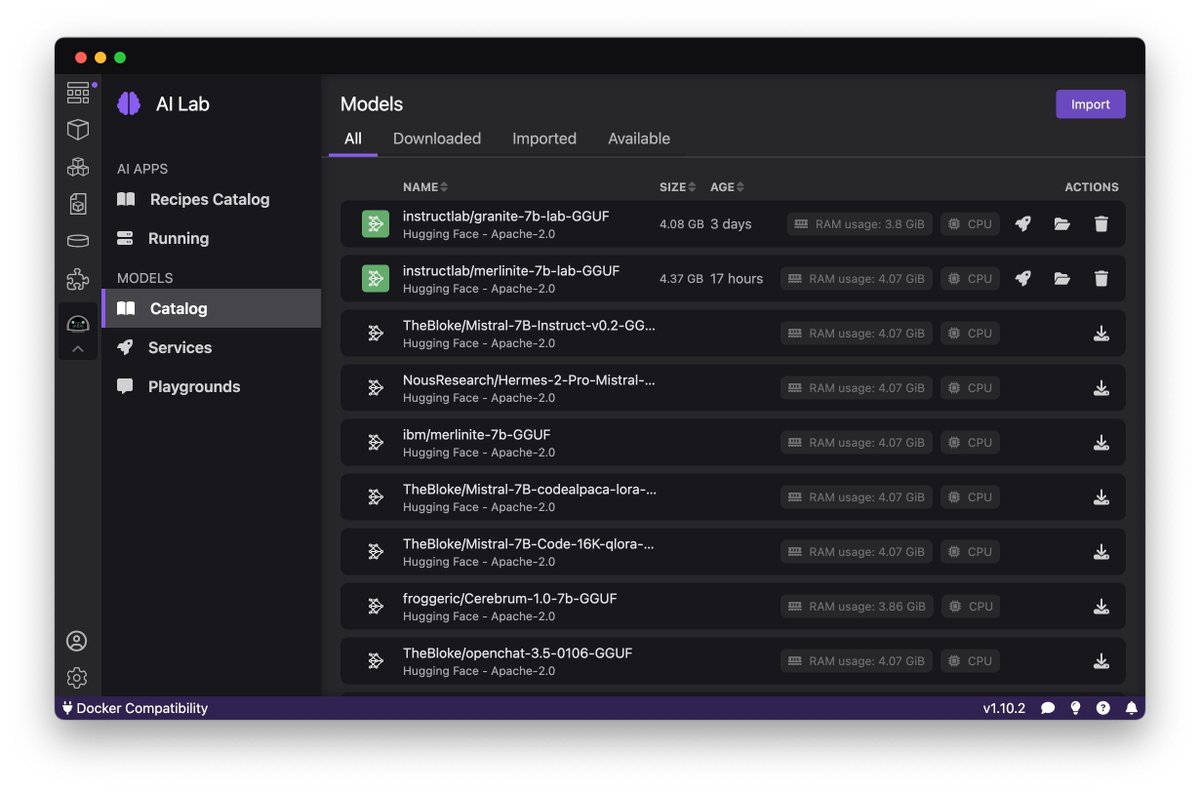Viewport: 1200px width, 792px height.
Task: Download froggeric/Cerebrum-1.0-7b-GGUF model
Action: [1101, 606]
